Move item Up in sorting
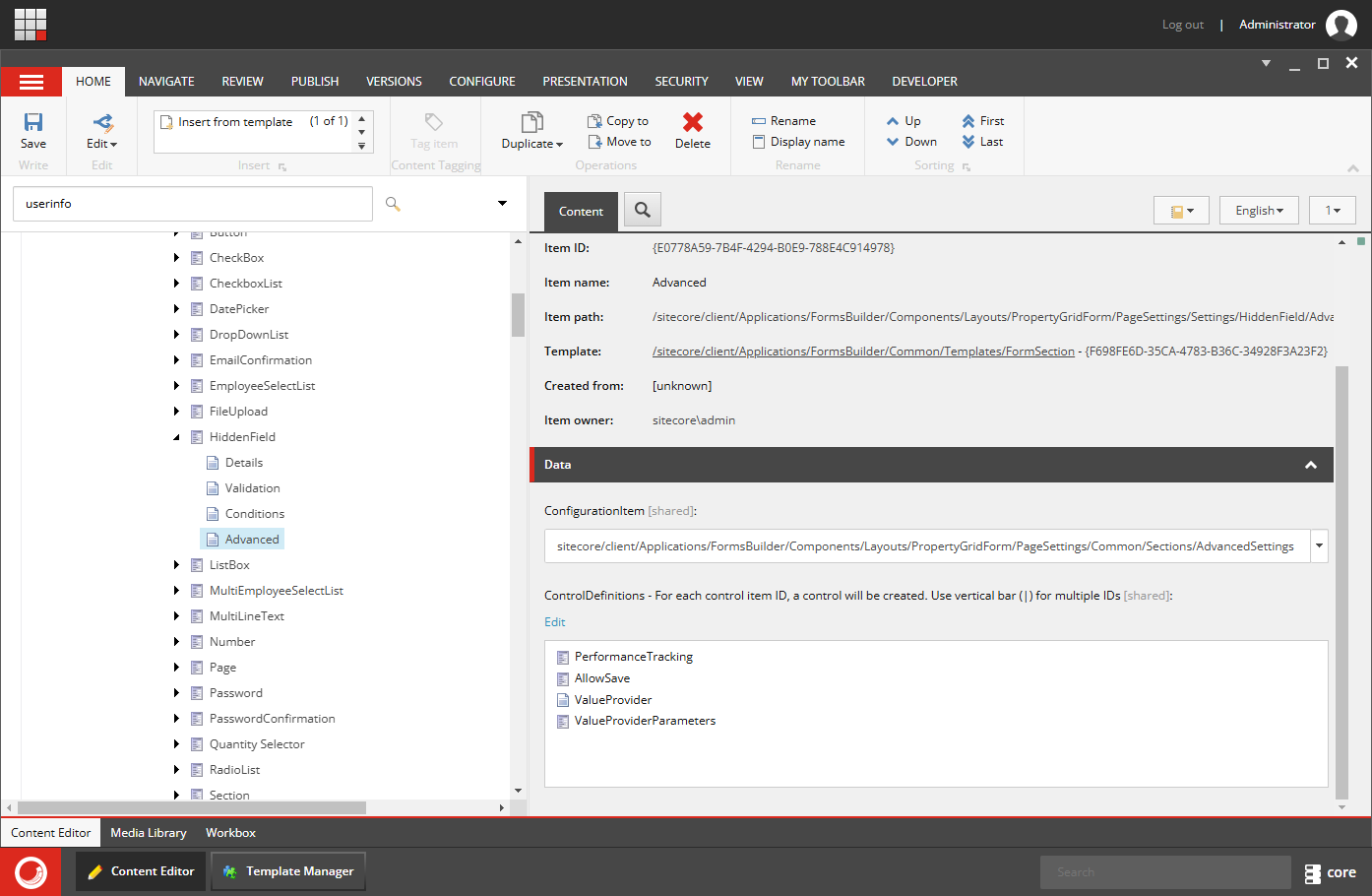 pos(904,121)
